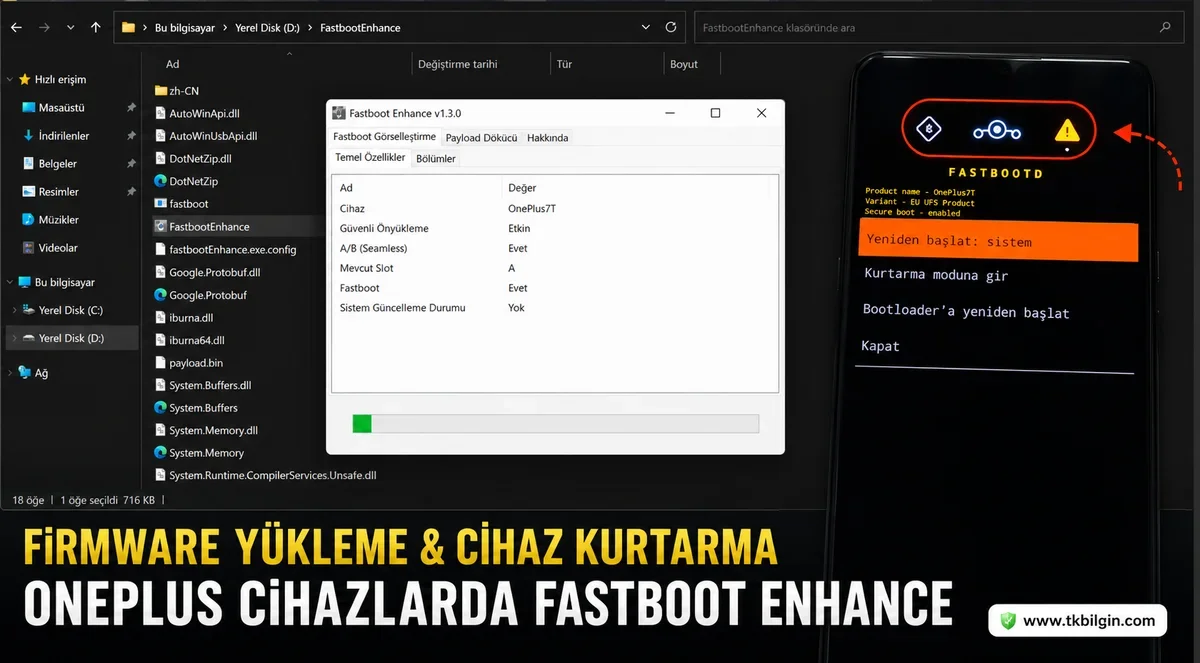The image size is (1200, 663).
Task: Open the zh-CN folder
Action: click(177, 90)
